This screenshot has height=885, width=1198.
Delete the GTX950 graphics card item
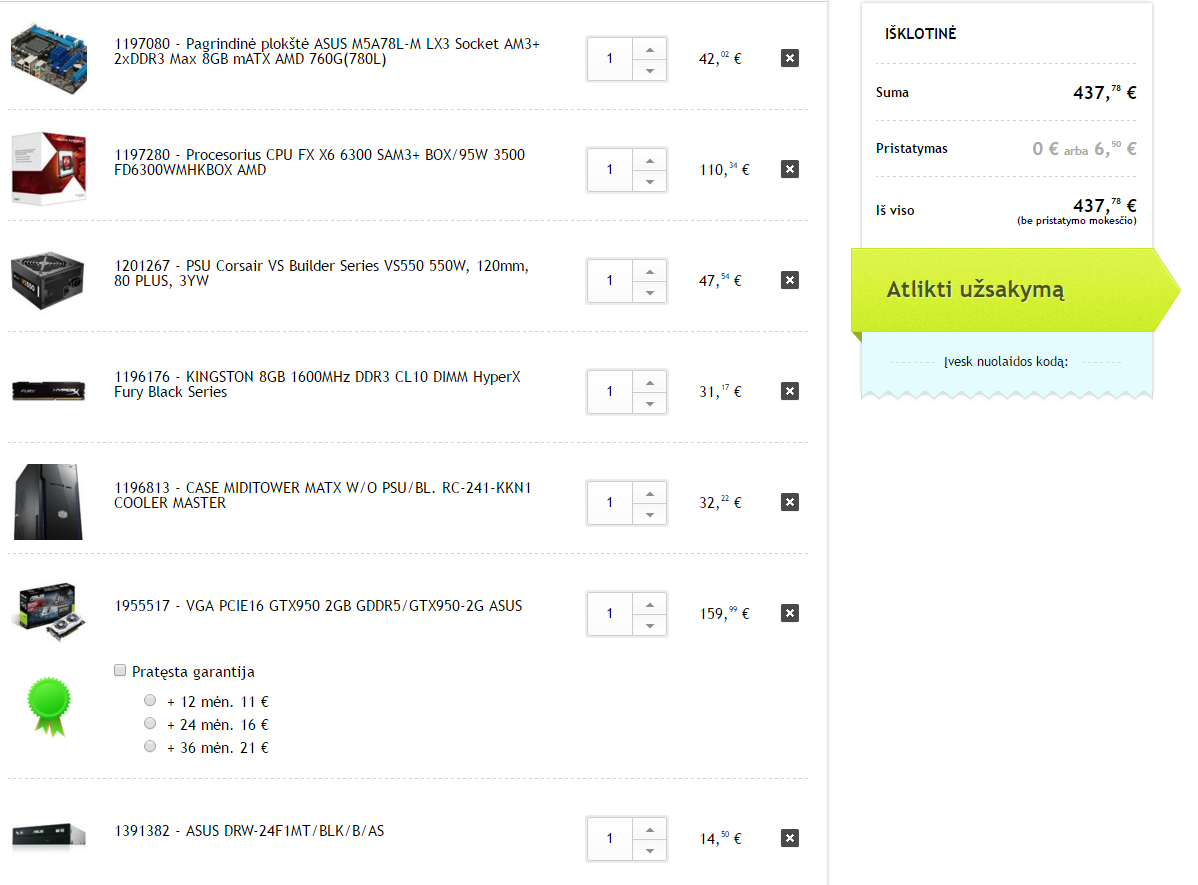790,613
